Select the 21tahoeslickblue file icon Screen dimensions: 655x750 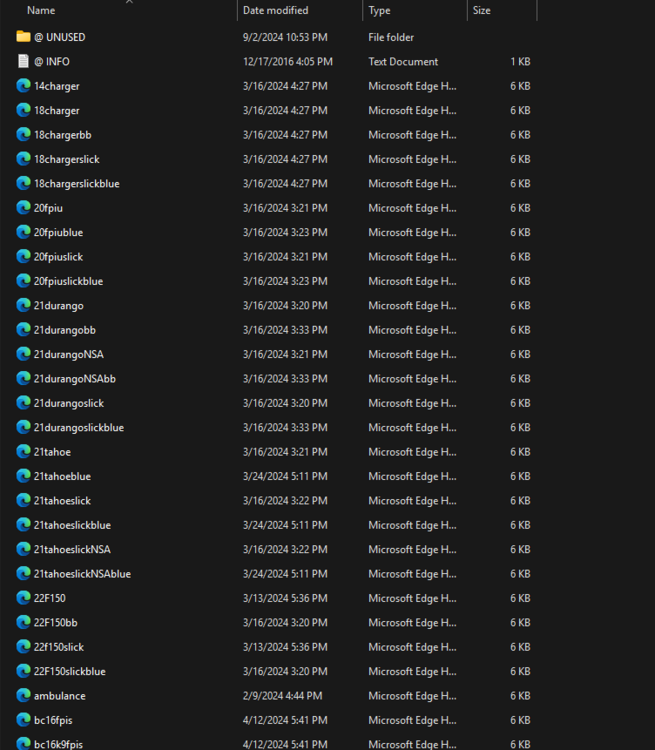[23, 525]
